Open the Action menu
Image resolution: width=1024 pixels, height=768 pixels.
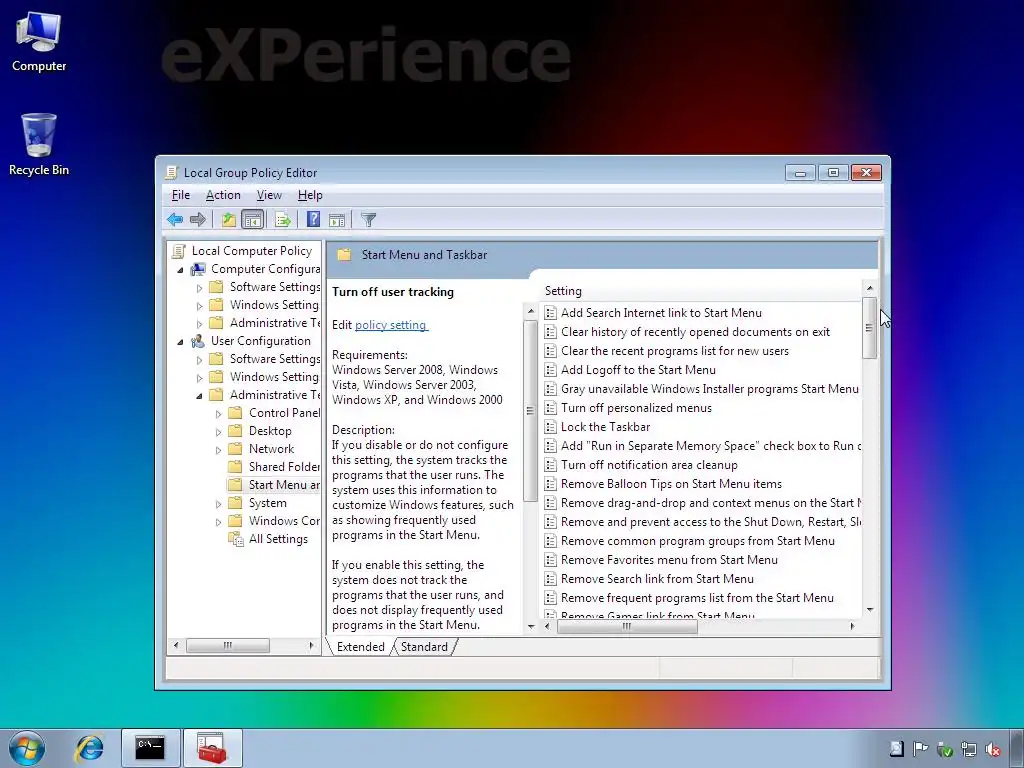point(223,195)
